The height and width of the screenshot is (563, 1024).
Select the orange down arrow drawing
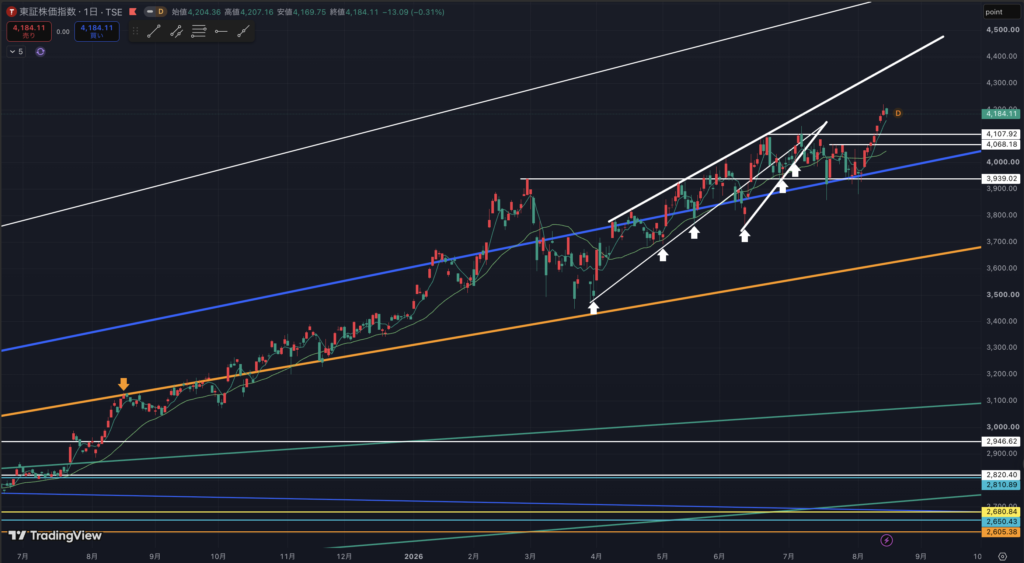pos(123,384)
